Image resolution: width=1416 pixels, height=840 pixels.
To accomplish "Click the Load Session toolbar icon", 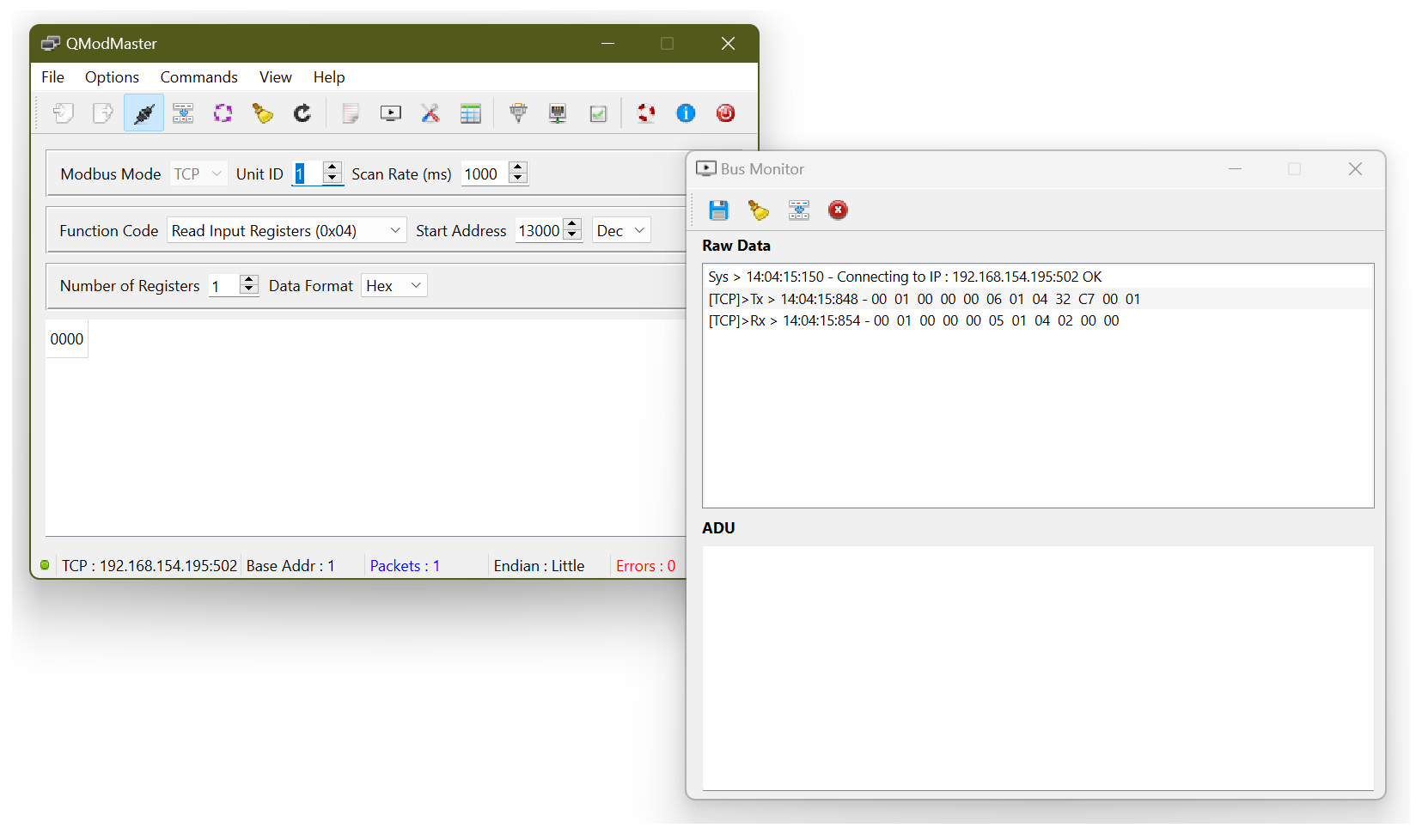I will tap(64, 113).
